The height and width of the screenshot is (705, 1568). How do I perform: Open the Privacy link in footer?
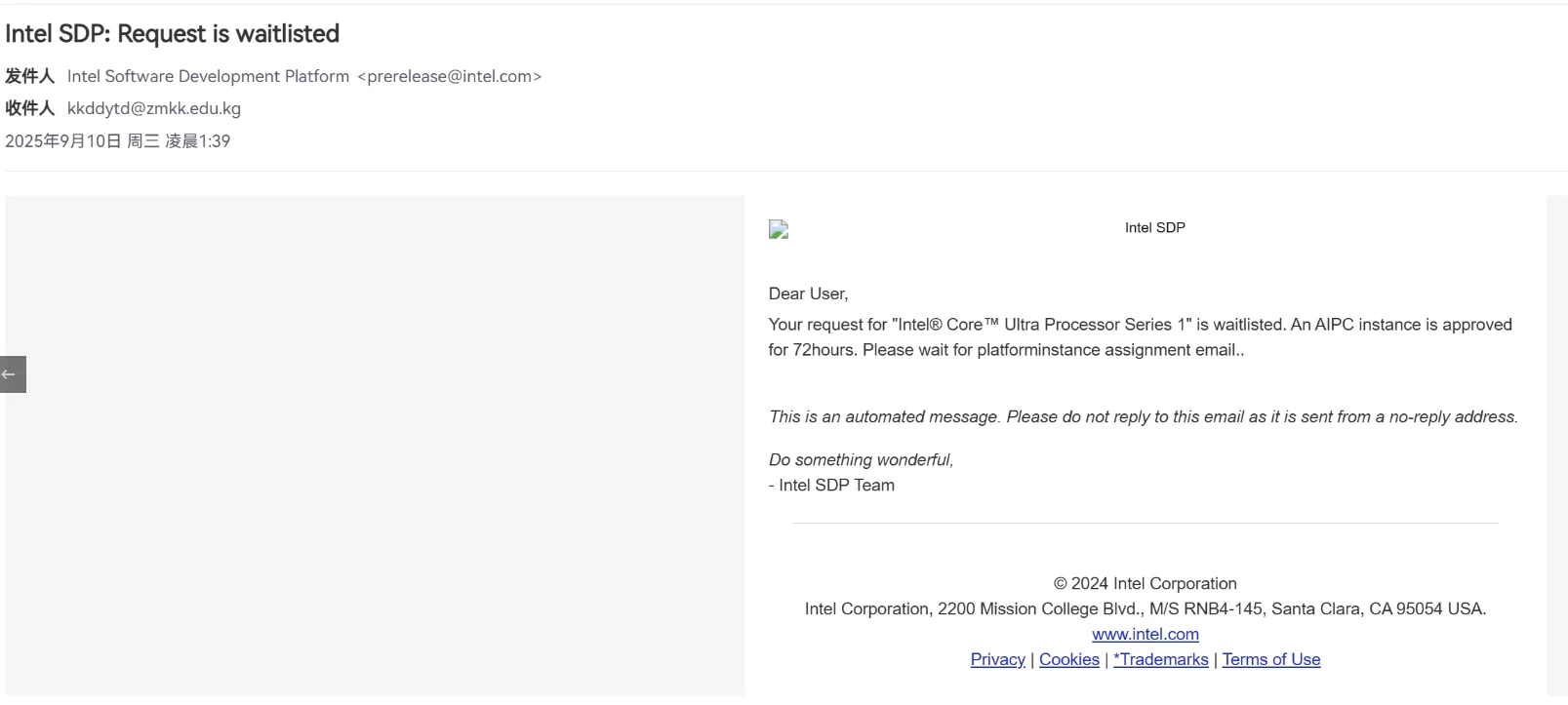997,659
